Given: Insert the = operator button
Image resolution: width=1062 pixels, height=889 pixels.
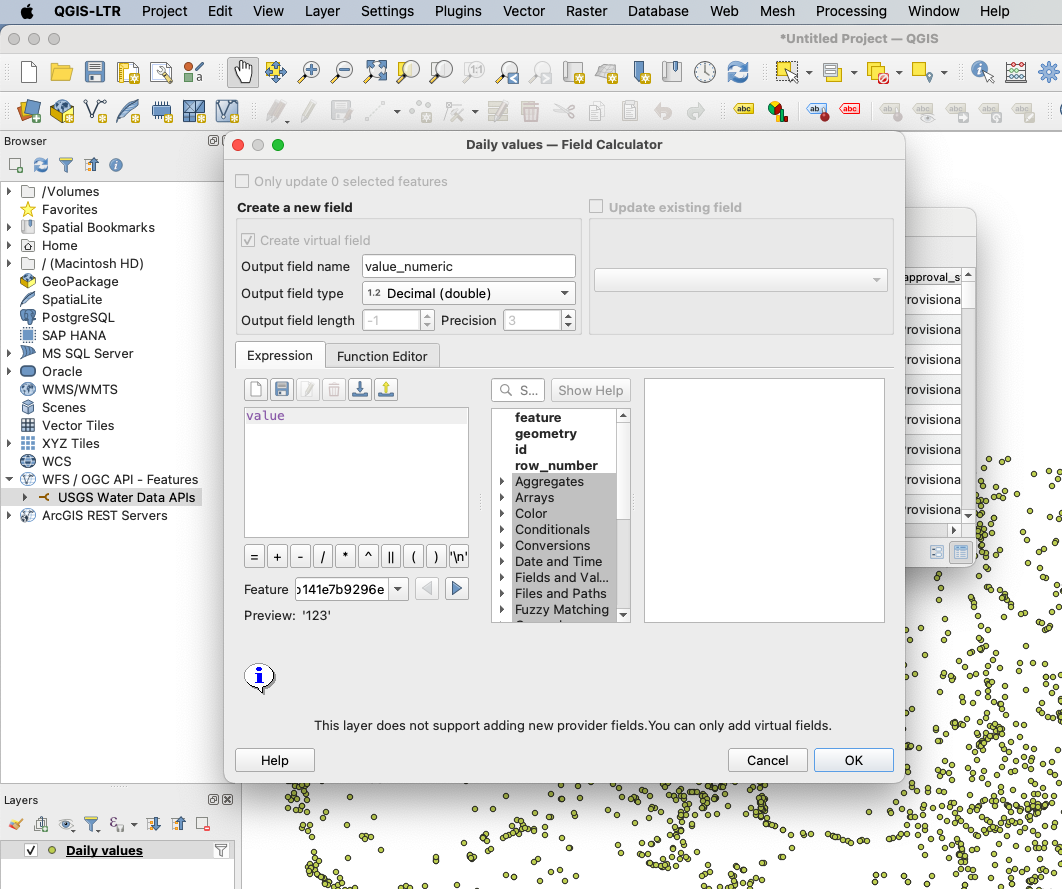Looking at the screenshot, I should coord(254,557).
